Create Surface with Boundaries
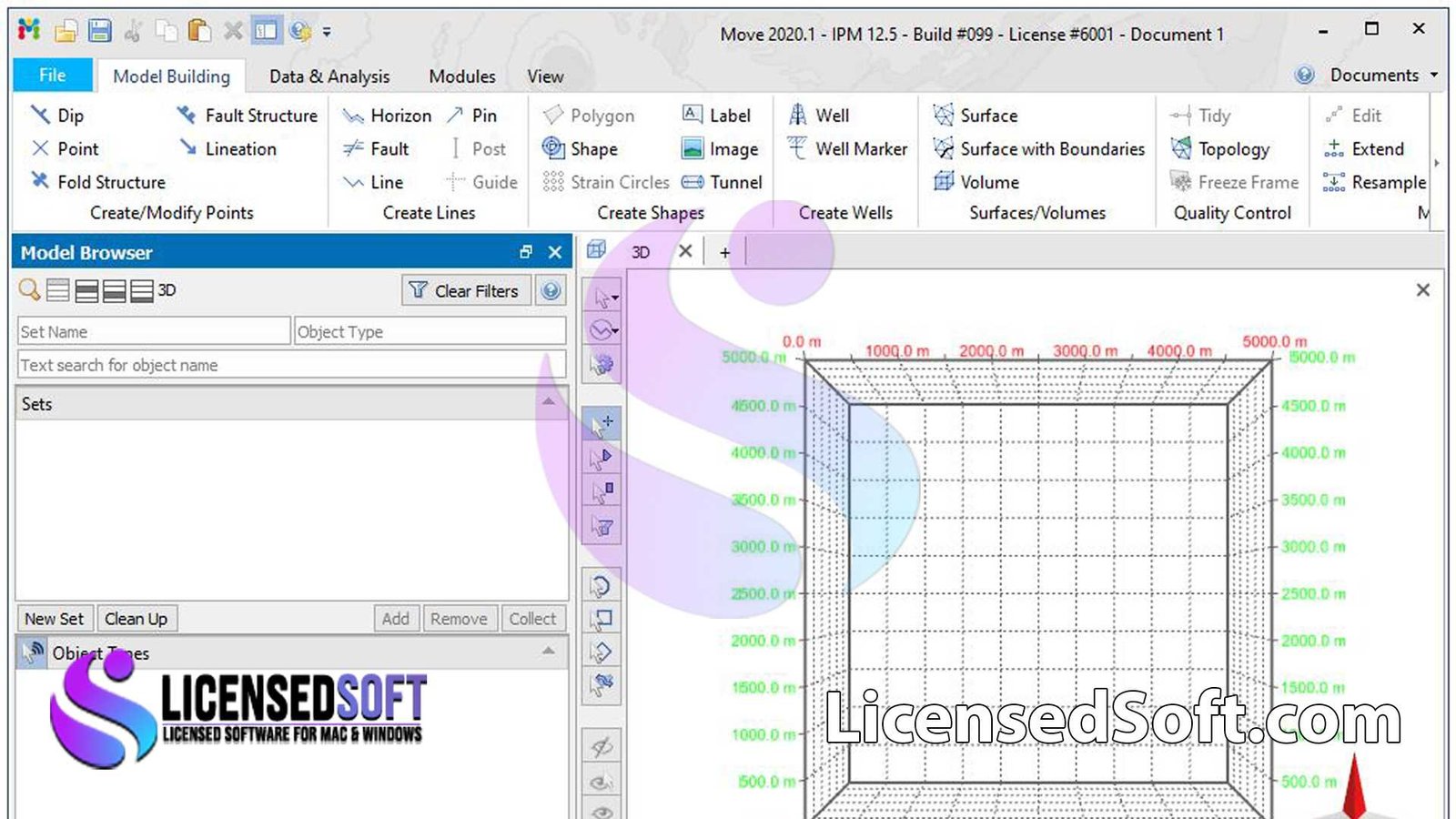Image resolution: width=1456 pixels, height=819 pixels. coord(1038,148)
